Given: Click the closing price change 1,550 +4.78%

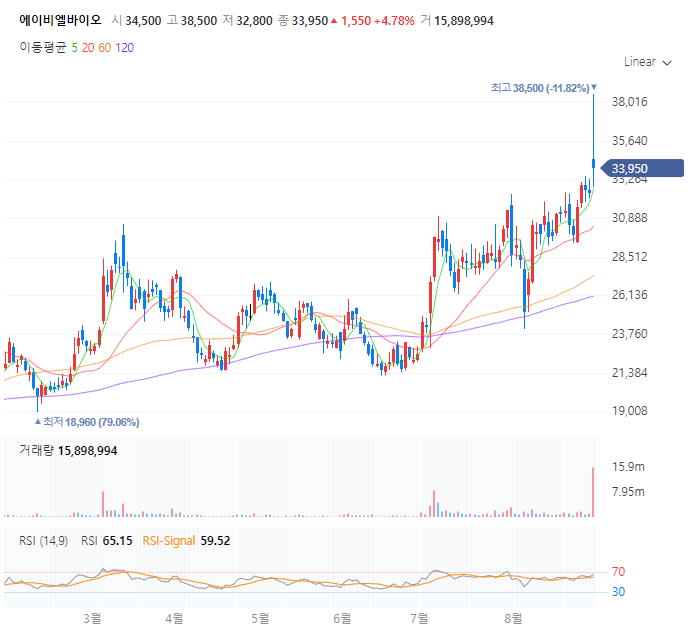Looking at the screenshot, I should (x=373, y=21).
